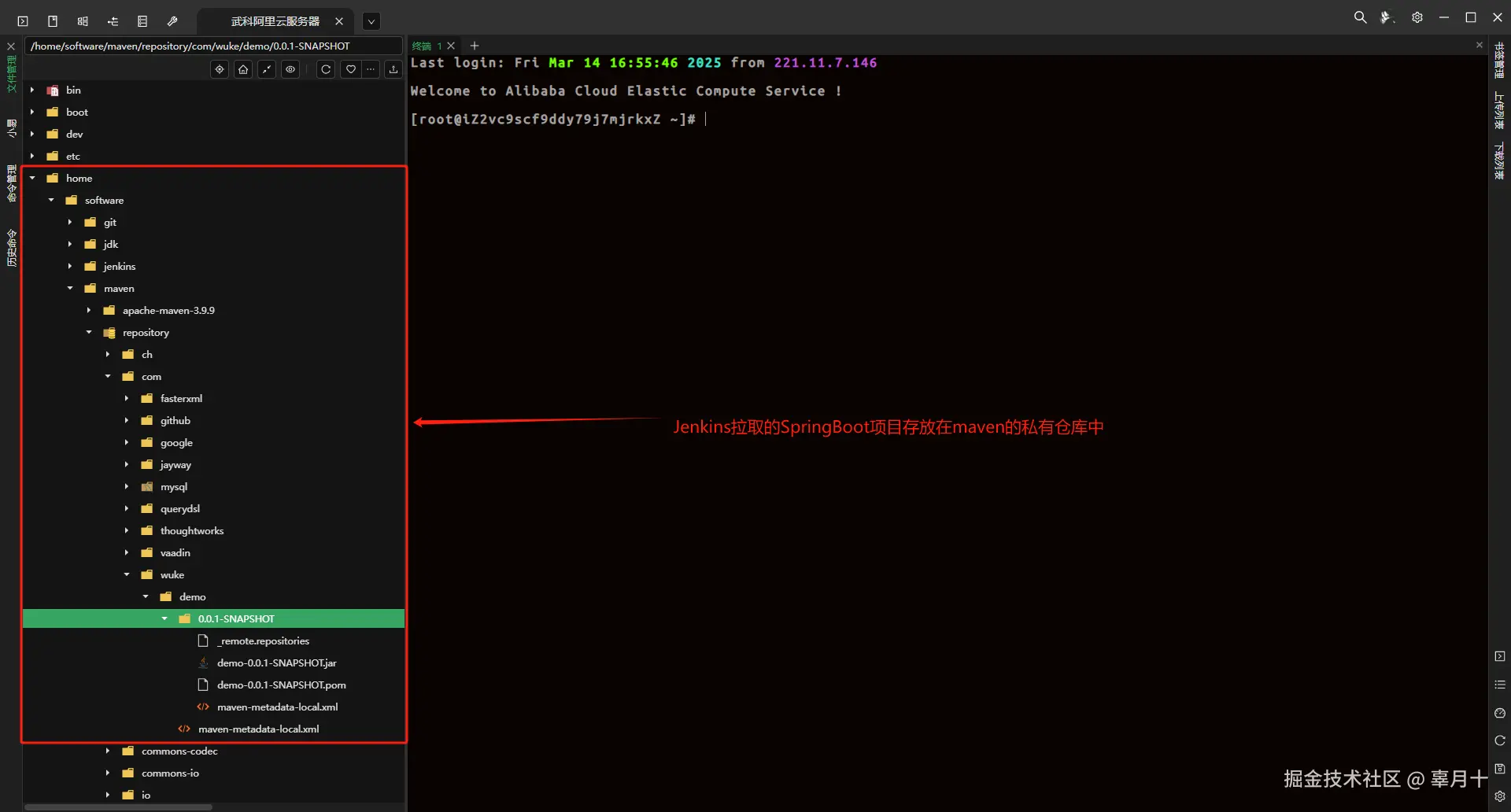Collapse the wuke folder

pyautogui.click(x=127, y=575)
